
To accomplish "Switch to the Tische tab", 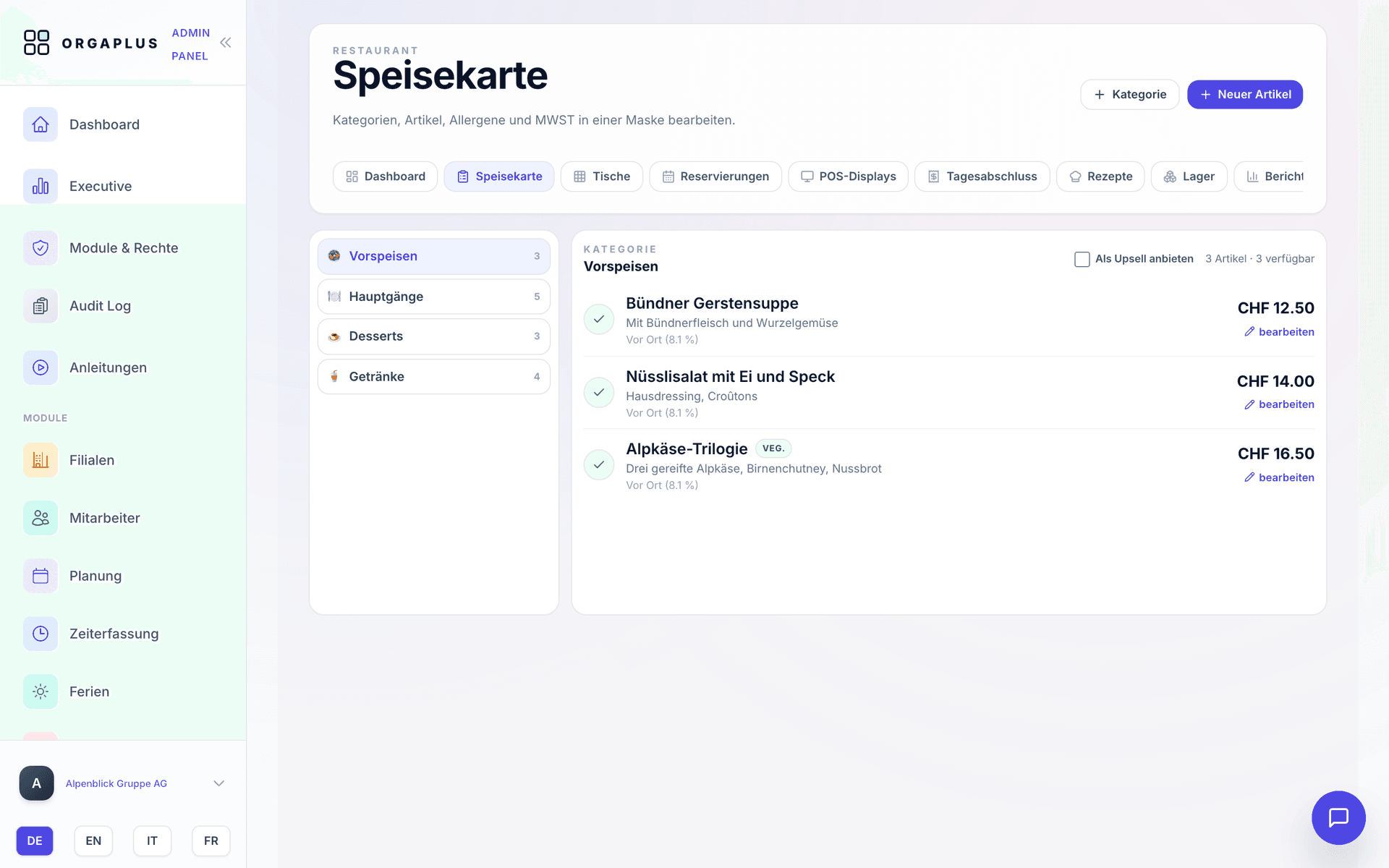I will coord(602,176).
